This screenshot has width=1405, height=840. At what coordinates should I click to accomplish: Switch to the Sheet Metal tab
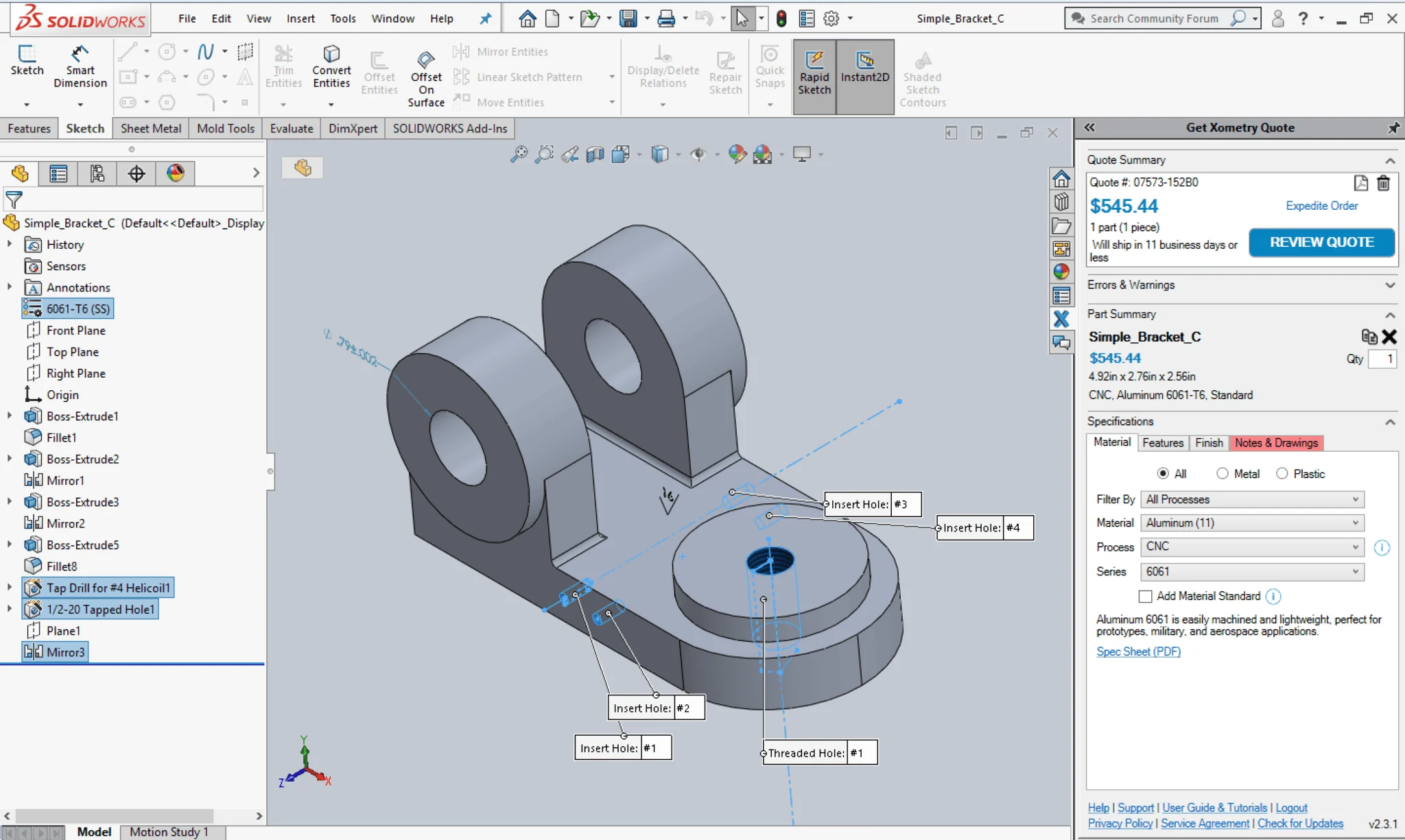150,128
